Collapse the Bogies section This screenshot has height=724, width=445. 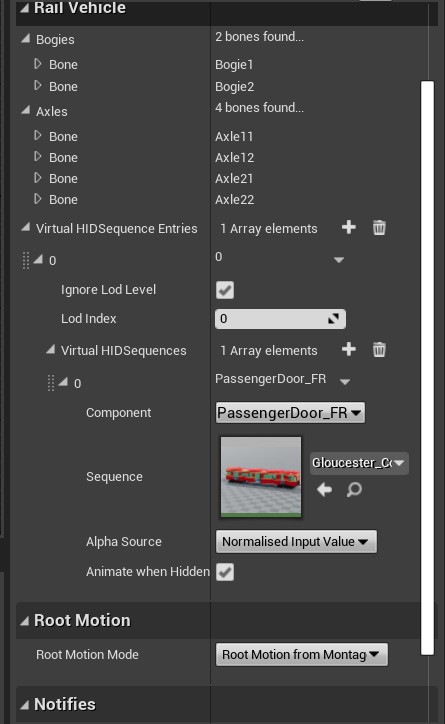point(26,39)
